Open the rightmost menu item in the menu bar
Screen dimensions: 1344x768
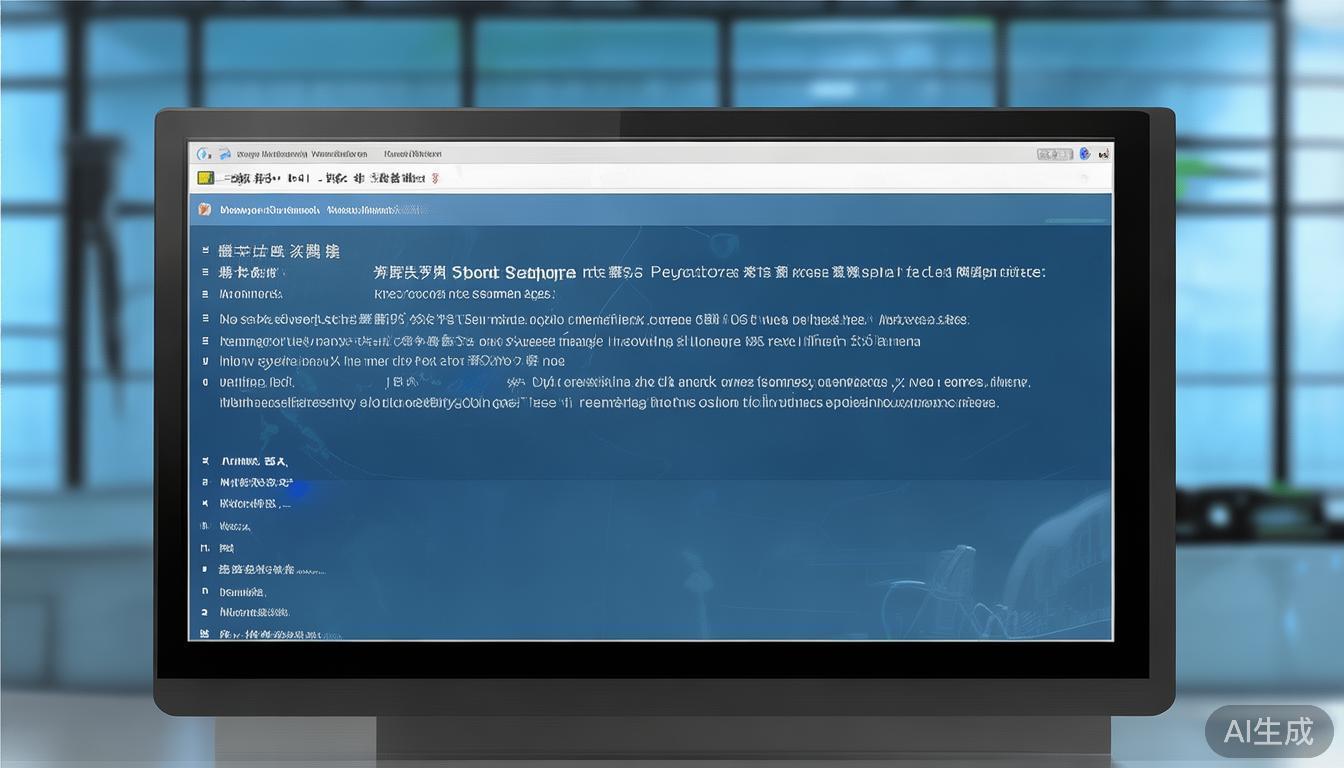pyautogui.click(x=412, y=153)
